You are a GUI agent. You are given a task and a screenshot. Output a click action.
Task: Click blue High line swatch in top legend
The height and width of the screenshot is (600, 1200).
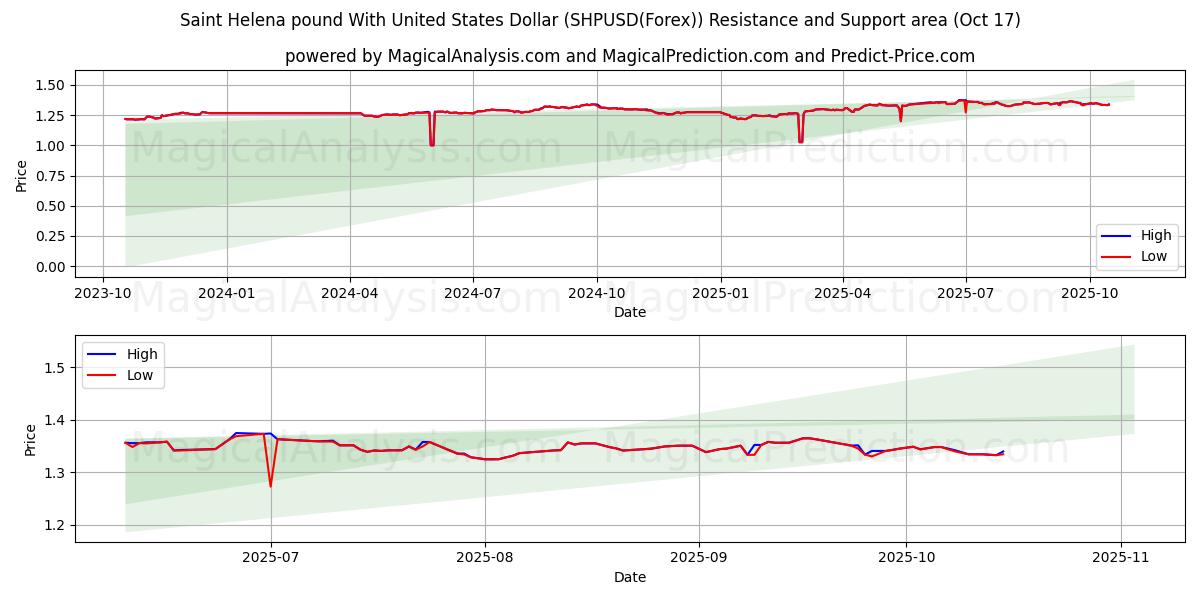(x=1116, y=236)
